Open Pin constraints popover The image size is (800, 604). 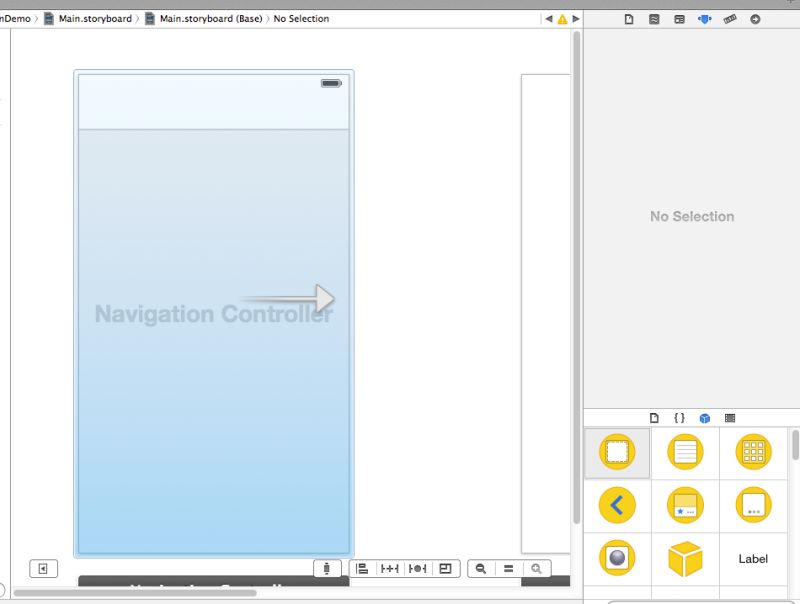click(389, 568)
